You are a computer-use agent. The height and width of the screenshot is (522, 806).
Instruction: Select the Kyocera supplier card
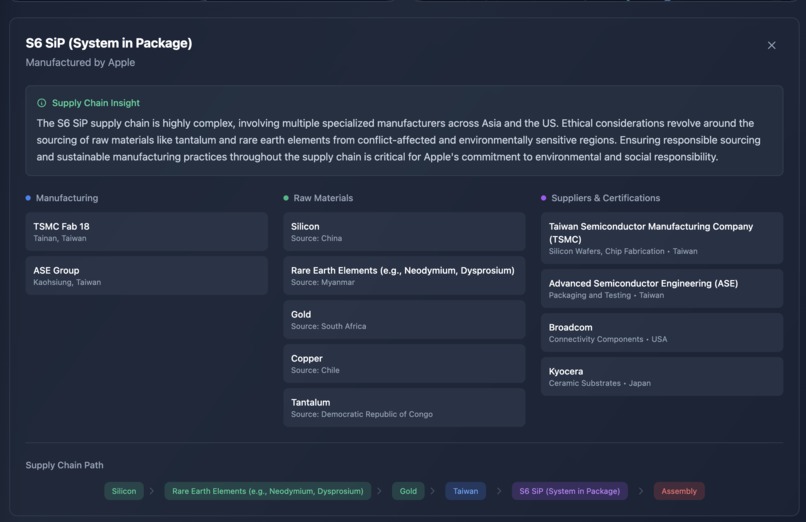click(x=662, y=377)
